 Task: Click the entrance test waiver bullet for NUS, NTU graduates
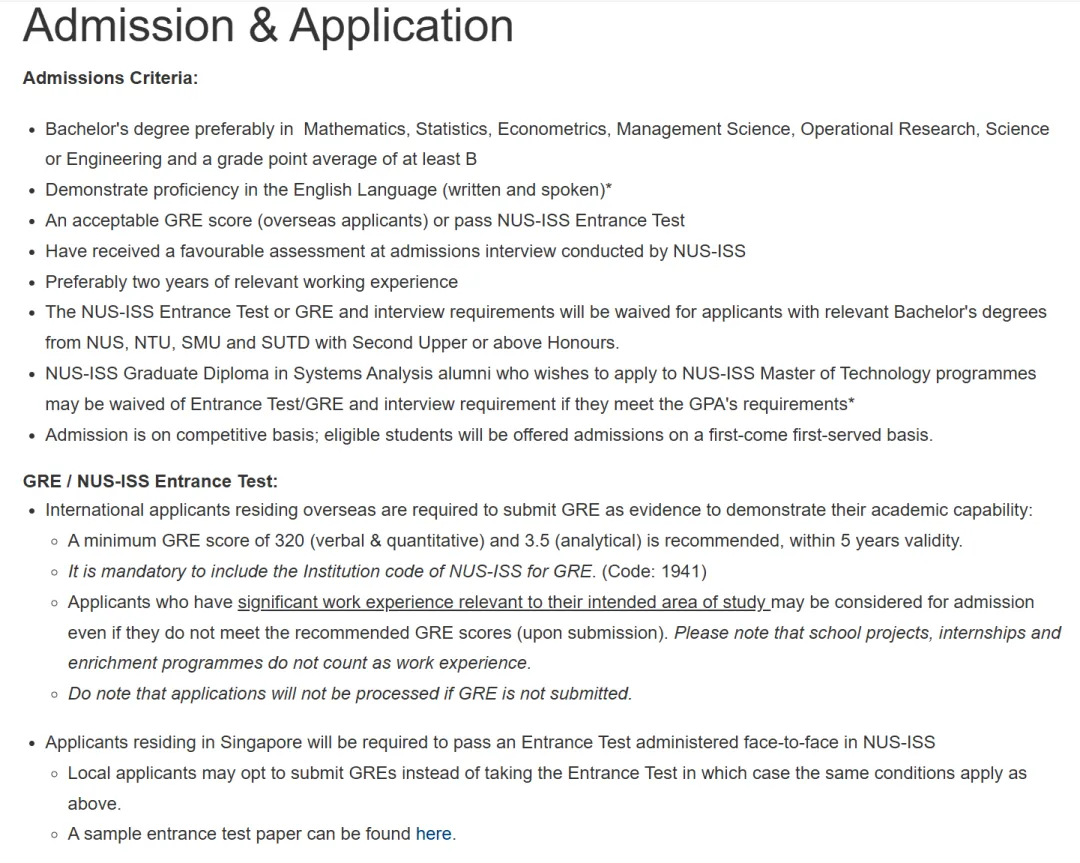[x=545, y=312]
